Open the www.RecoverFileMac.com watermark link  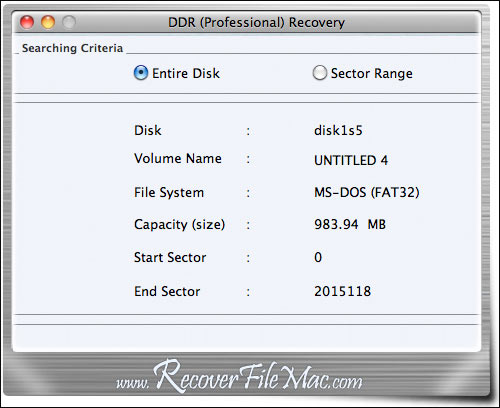[x=239, y=376]
